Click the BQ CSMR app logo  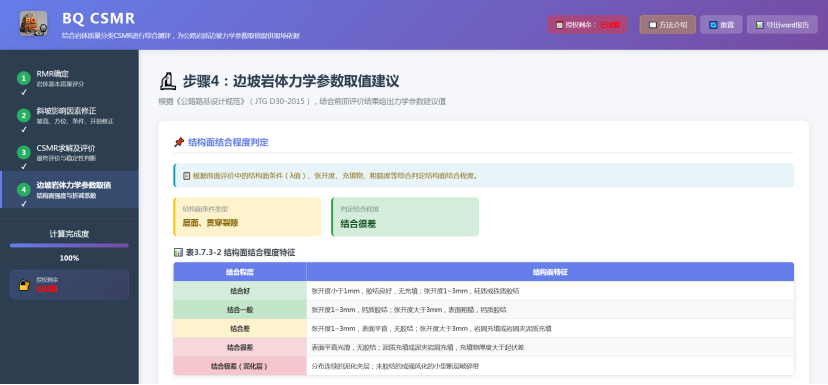[33, 24]
